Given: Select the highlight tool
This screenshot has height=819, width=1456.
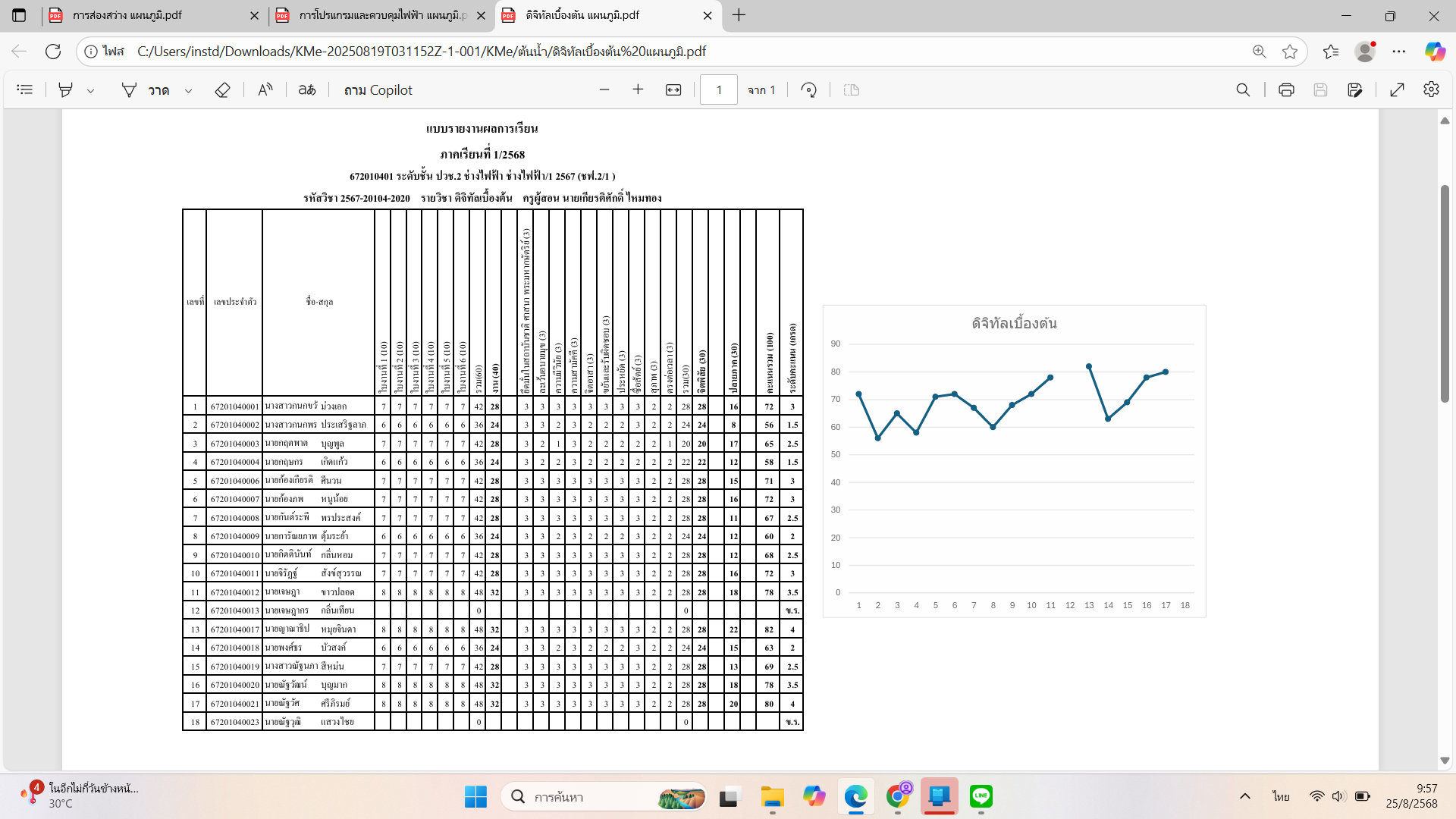Looking at the screenshot, I should coord(66,89).
